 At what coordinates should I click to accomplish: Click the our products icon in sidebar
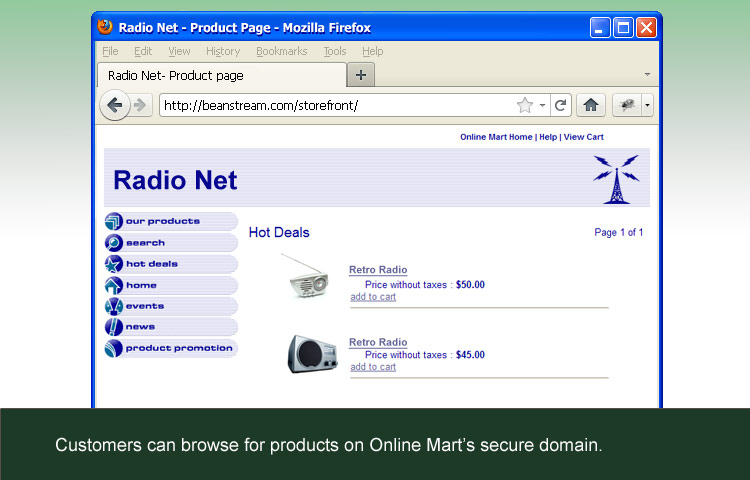(113, 221)
